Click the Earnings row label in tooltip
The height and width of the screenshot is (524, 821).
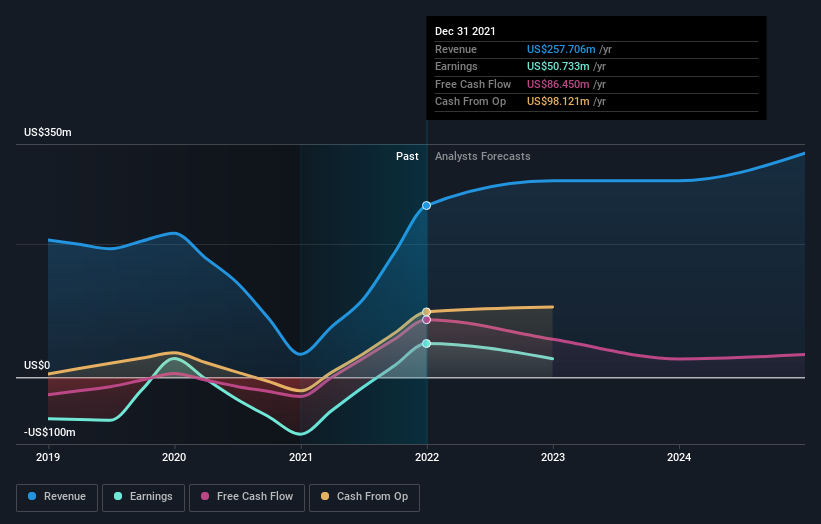click(x=456, y=66)
